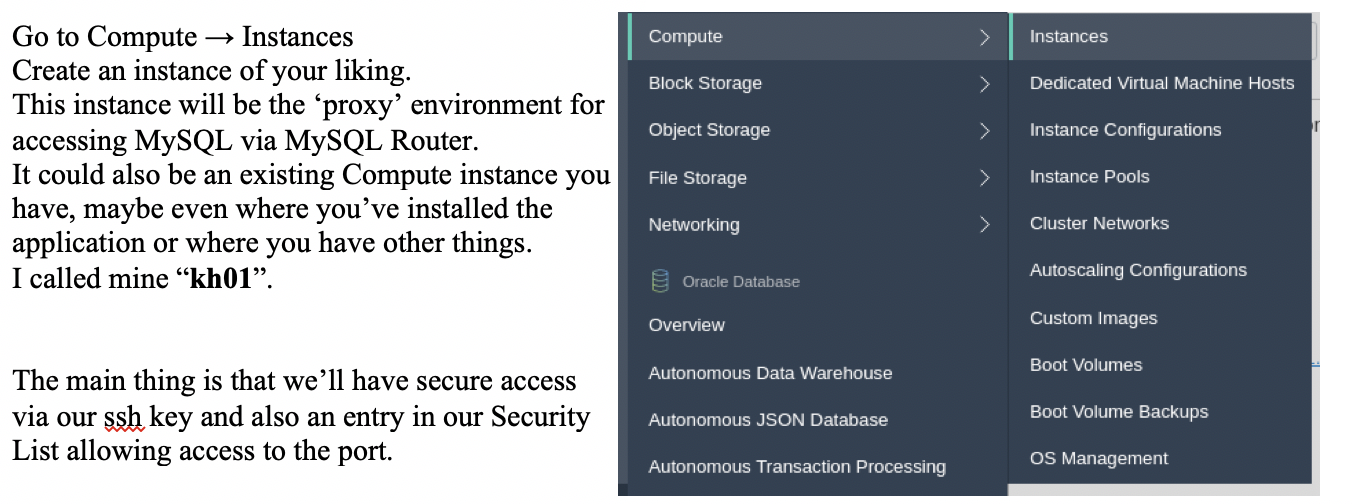1352x504 pixels.
Task: Go to Instance Pools
Action: pos(1089,177)
